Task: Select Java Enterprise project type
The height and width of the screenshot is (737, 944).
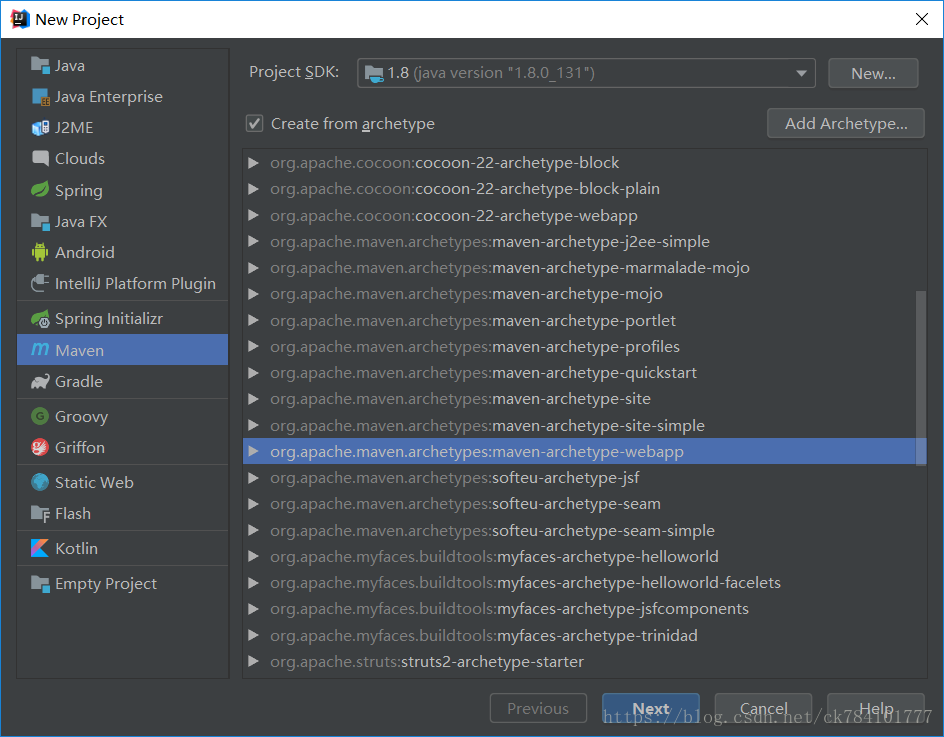Action: pos(123,96)
